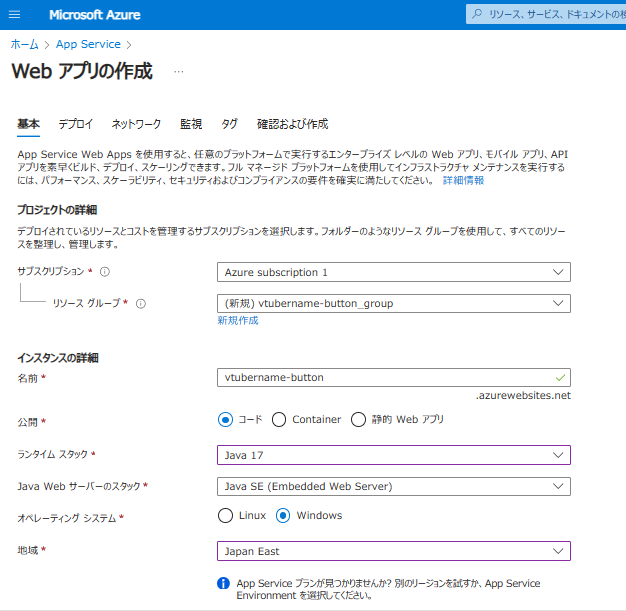Choose Linux operating system

[225, 516]
